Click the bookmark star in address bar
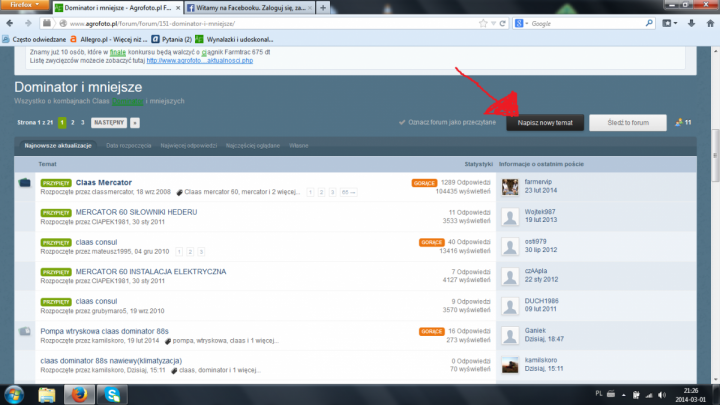The width and height of the screenshot is (720, 405). coord(481,21)
